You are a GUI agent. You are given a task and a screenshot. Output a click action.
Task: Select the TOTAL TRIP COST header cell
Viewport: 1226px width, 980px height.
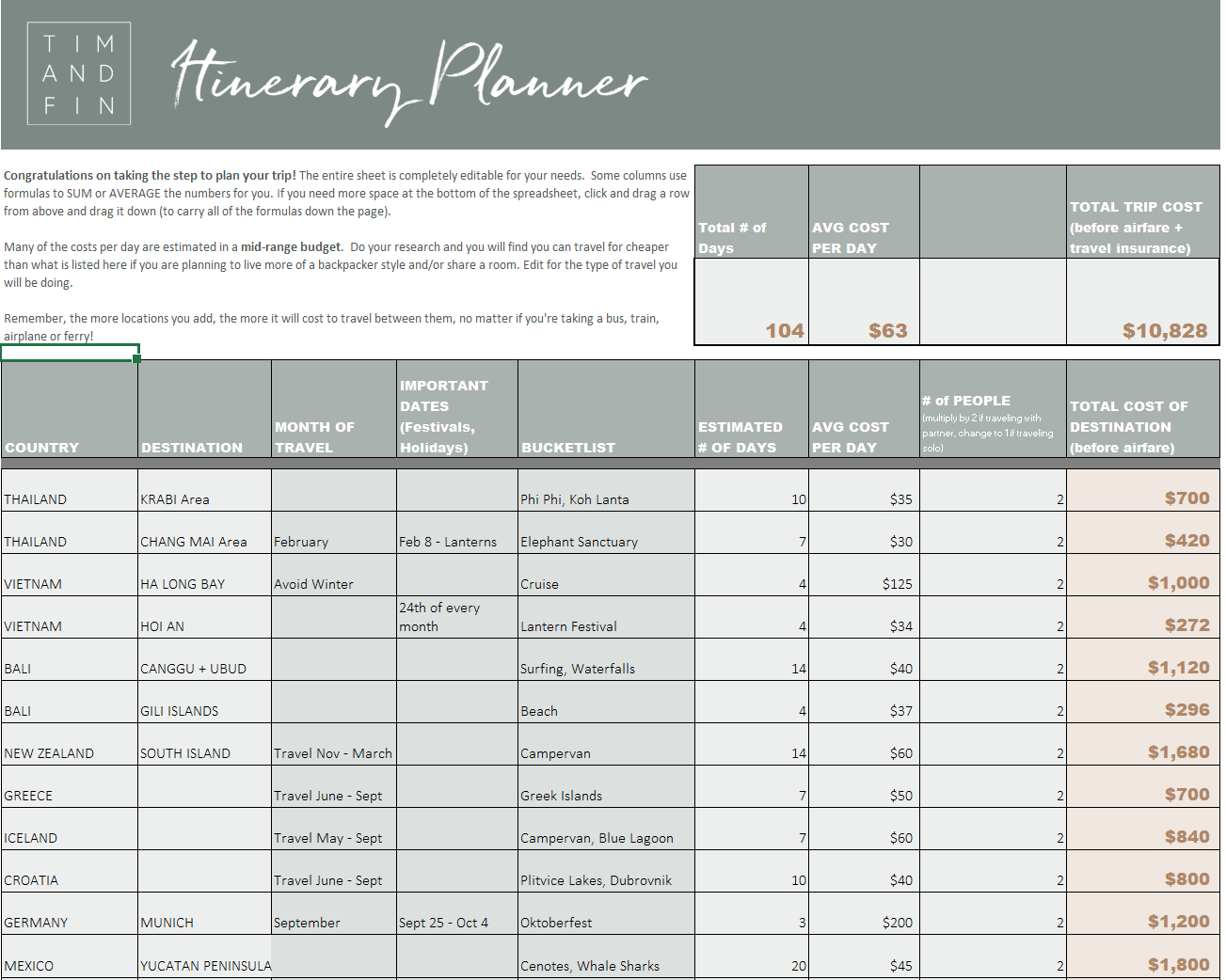click(x=1143, y=212)
